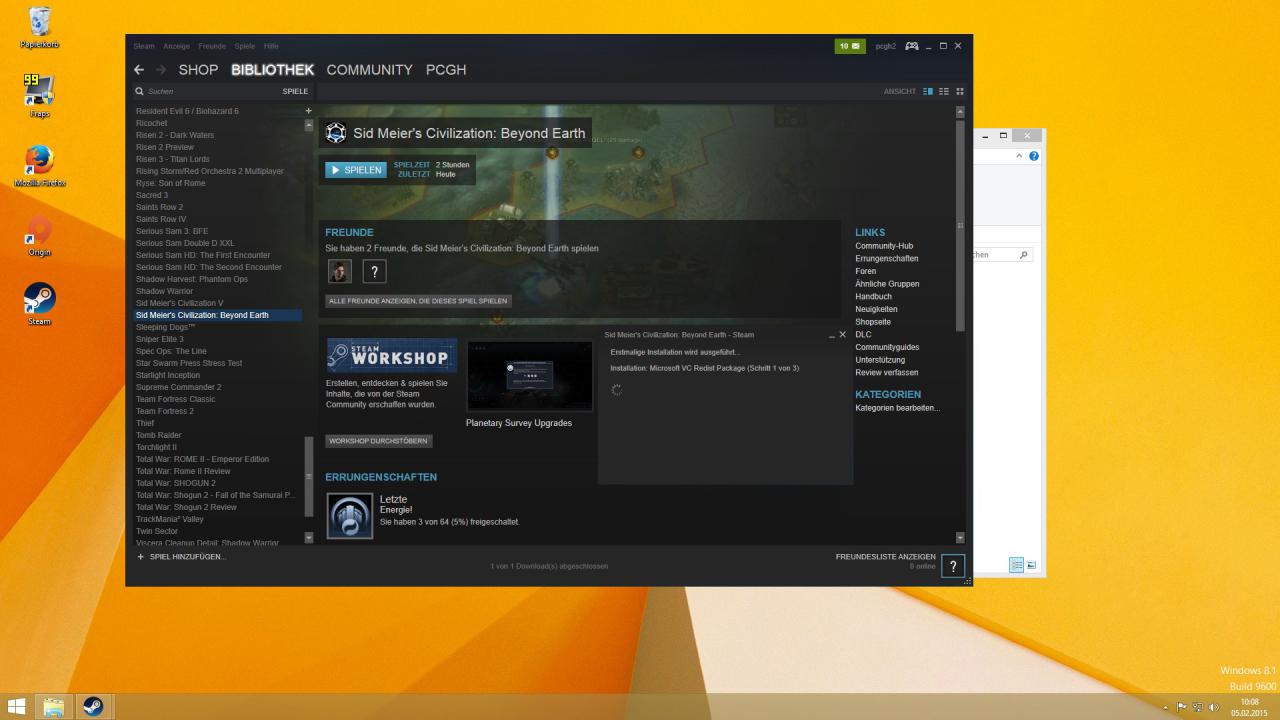The width and height of the screenshot is (1280, 720).
Task: Open the SPIELE library filter dropdown
Action: coord(295,91)
